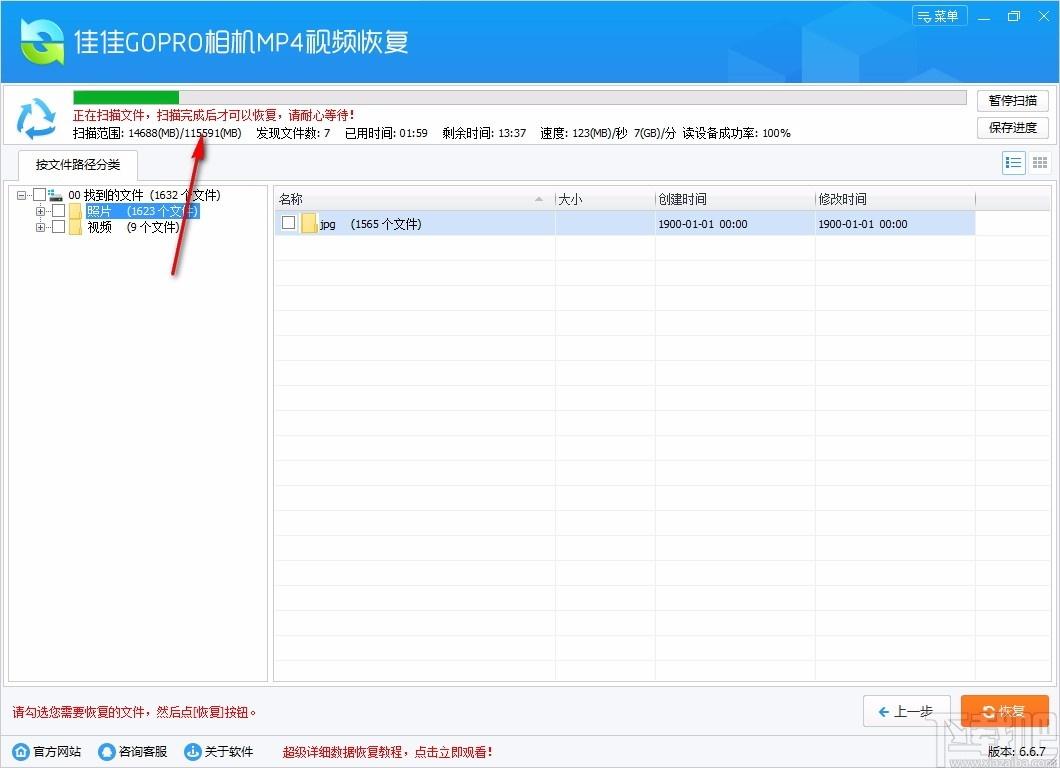Collapse the 00 找到的文件 tree node
1060x768 pixels.
(x=22, y=195)
